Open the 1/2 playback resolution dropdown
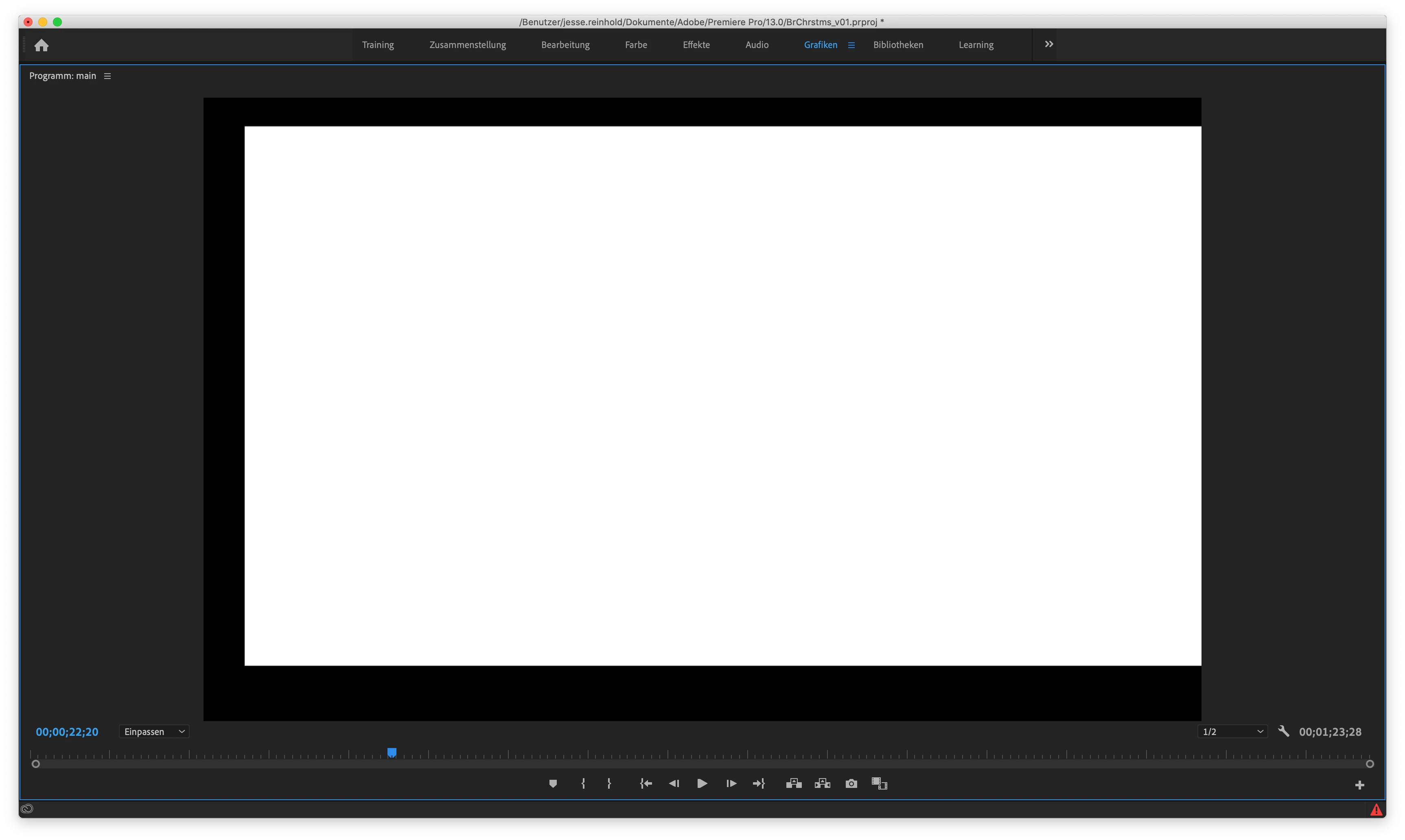Screen dimensions: 1405x840 pos(1232,732)
